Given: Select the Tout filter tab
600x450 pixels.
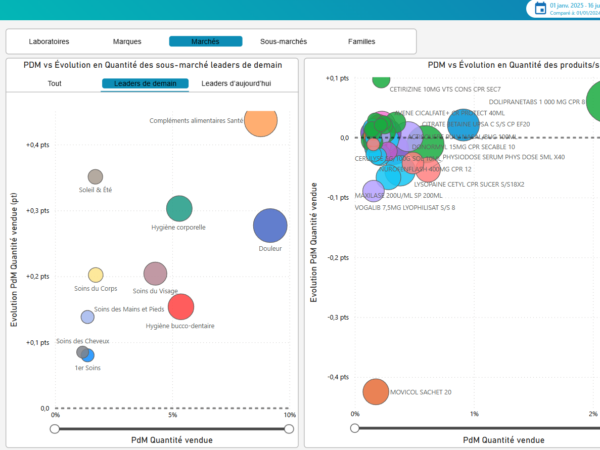Looking at the screenshot, I should [54, 83].
